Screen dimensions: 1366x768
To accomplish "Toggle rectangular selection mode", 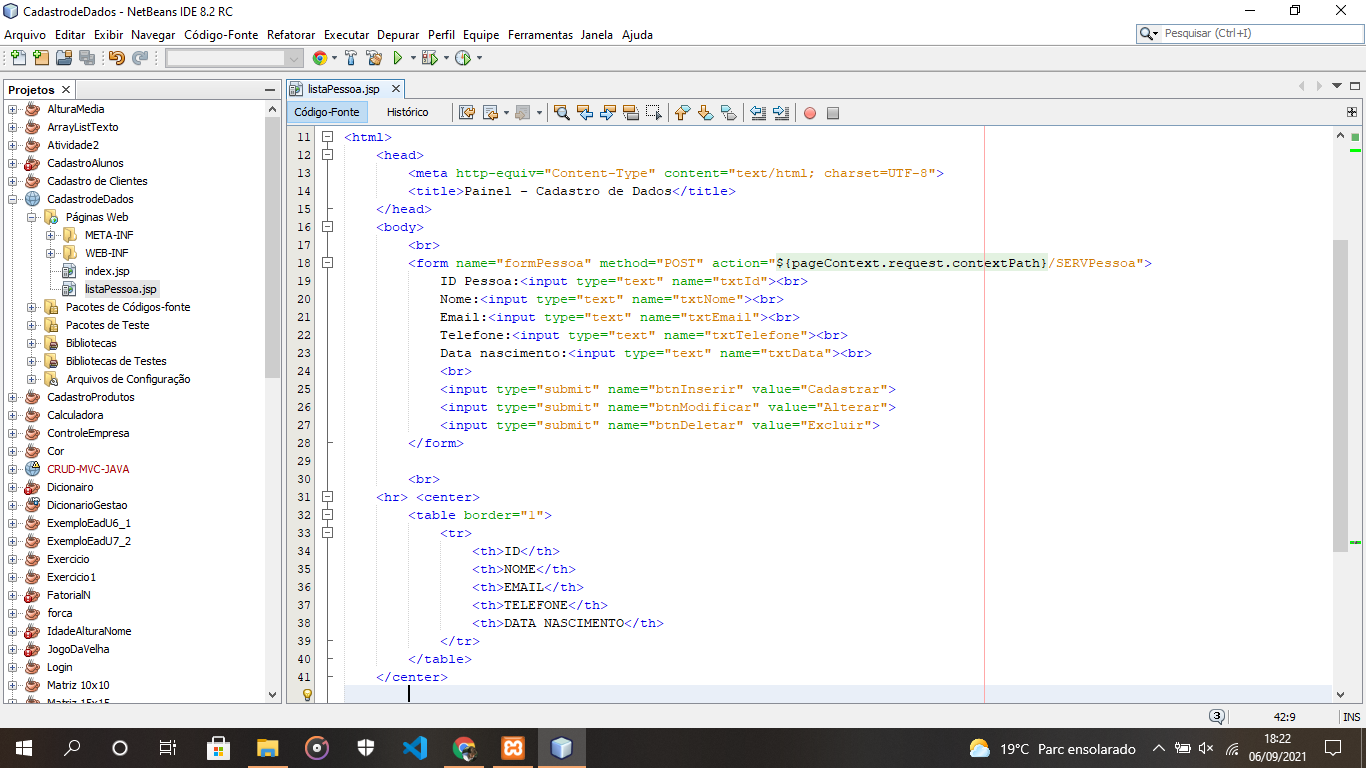I will pyautogui.click(x=654, y=113).
